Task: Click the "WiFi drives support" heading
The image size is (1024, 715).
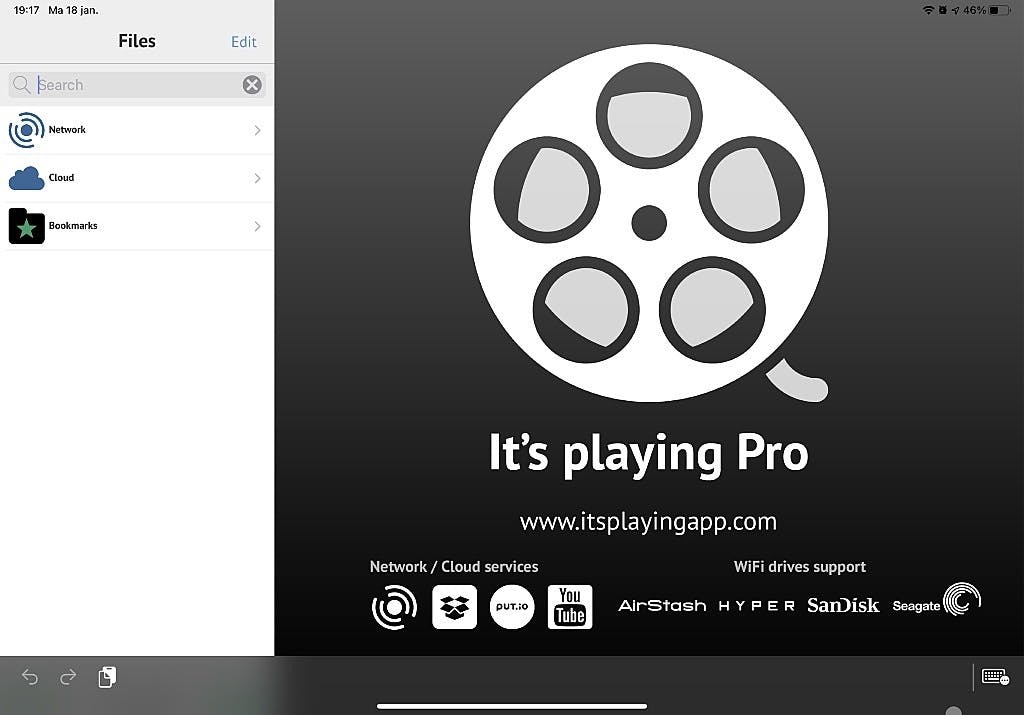Action: [800, 567]
